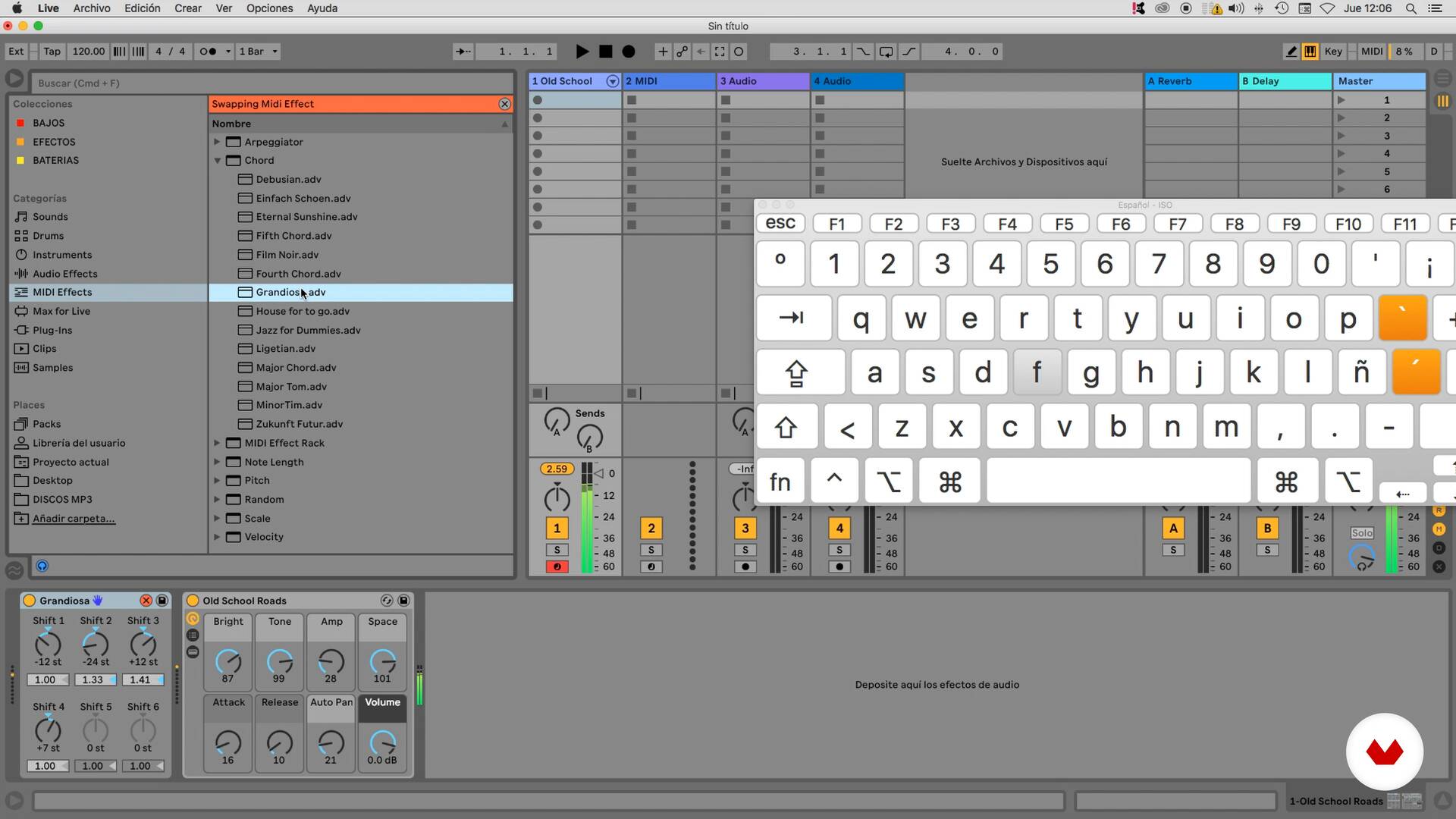Click the Re-enable Automation arrow icon
Image resolution: width=1456 pixels, height=819 pixels.
pos(701,52)
